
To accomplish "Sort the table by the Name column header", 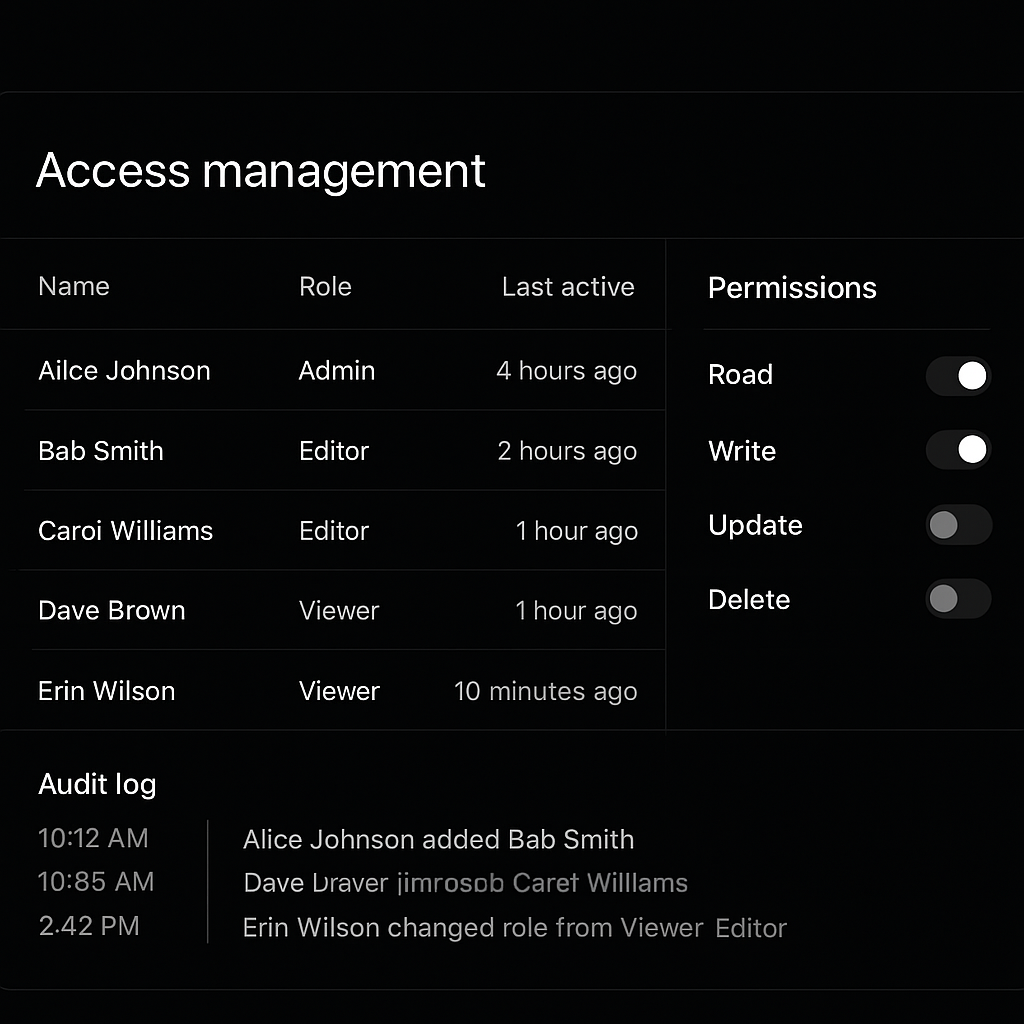I will pos(74,286).
